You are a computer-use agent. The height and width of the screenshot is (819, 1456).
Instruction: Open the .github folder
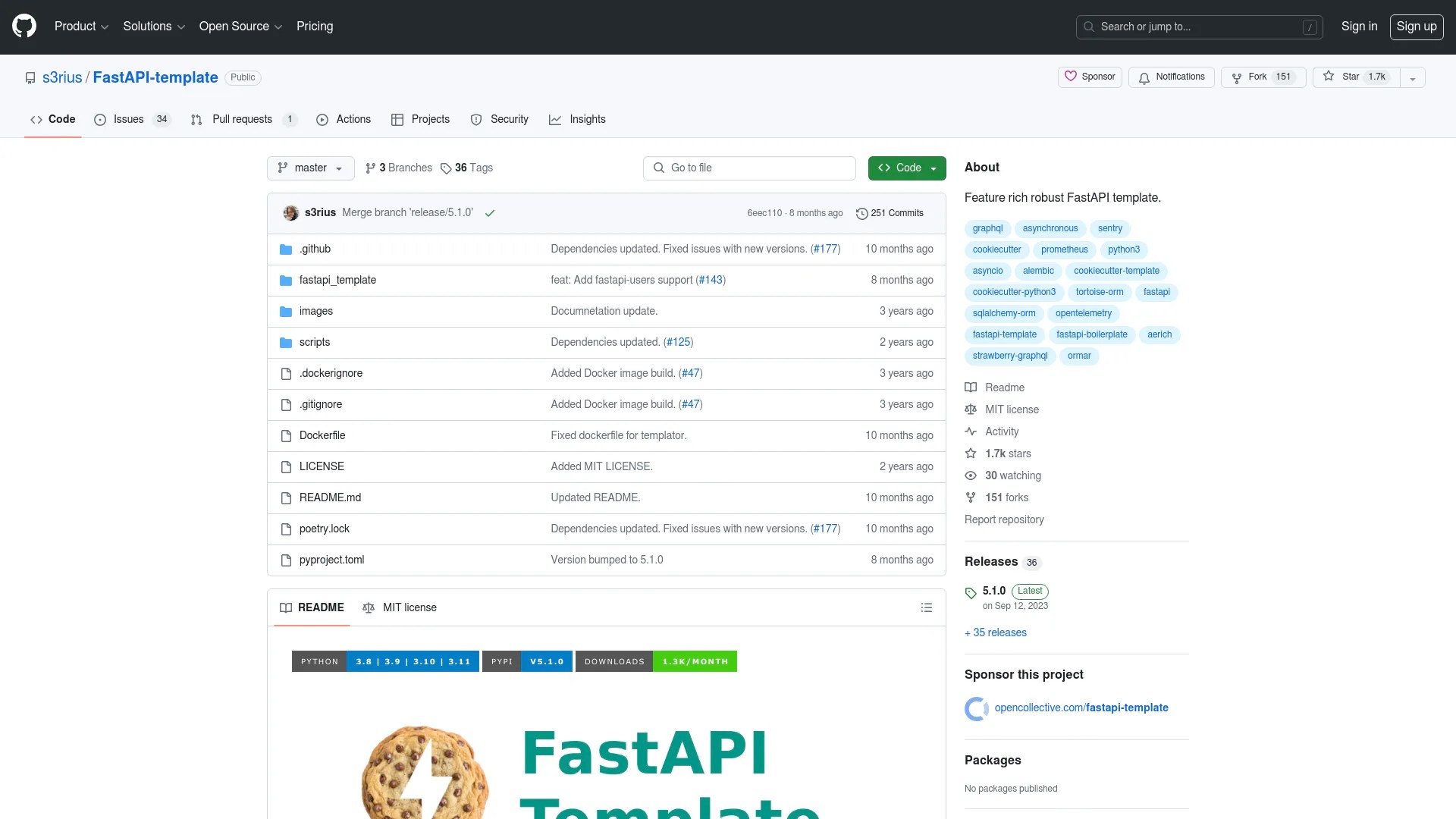315,249
